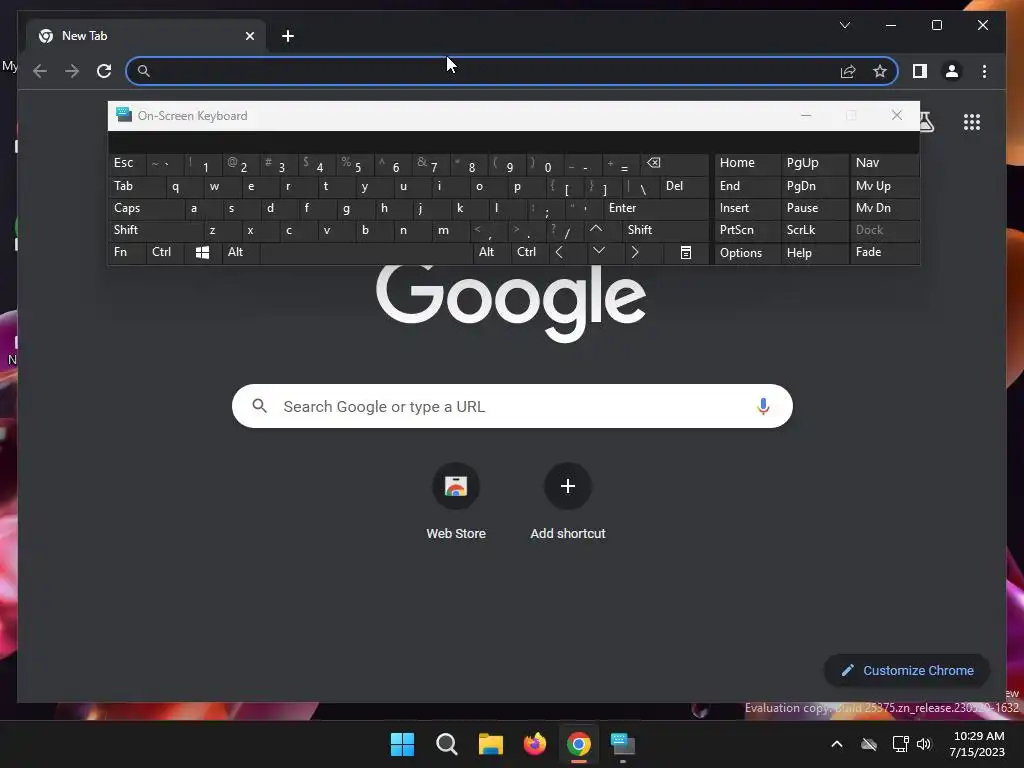
Task: Open File Explorer from taskbar
Action: pyautogui.click(x=490, y=744)
